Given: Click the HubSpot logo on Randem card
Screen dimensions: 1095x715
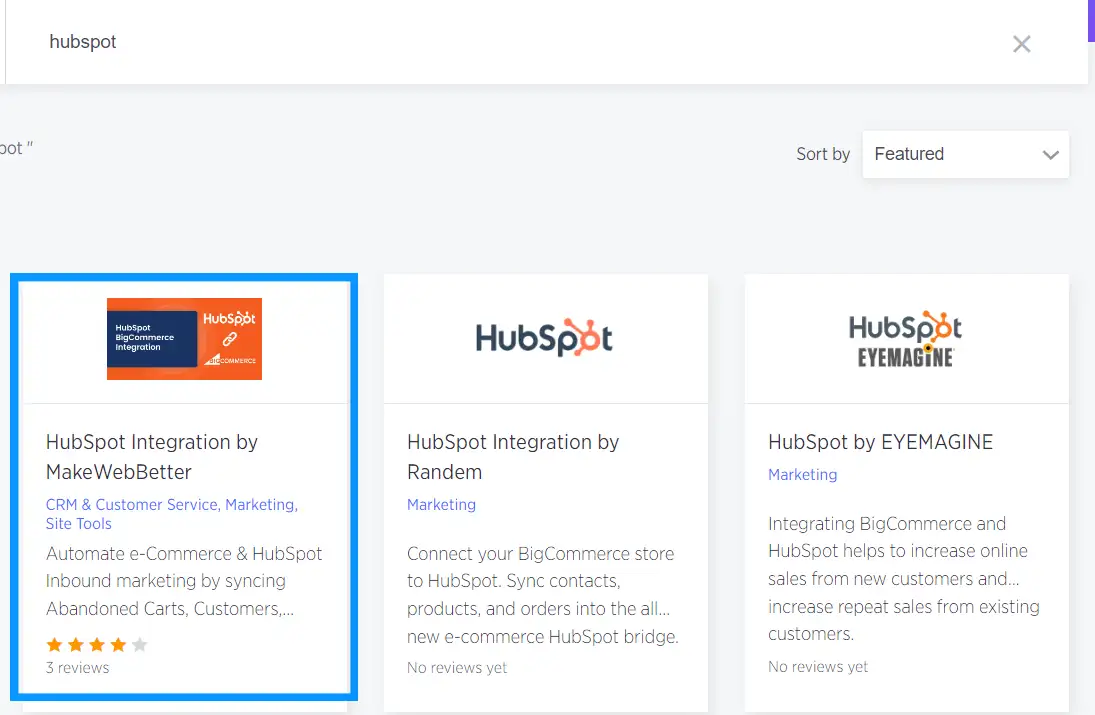Looking at the screenshot, I should 544,339.
